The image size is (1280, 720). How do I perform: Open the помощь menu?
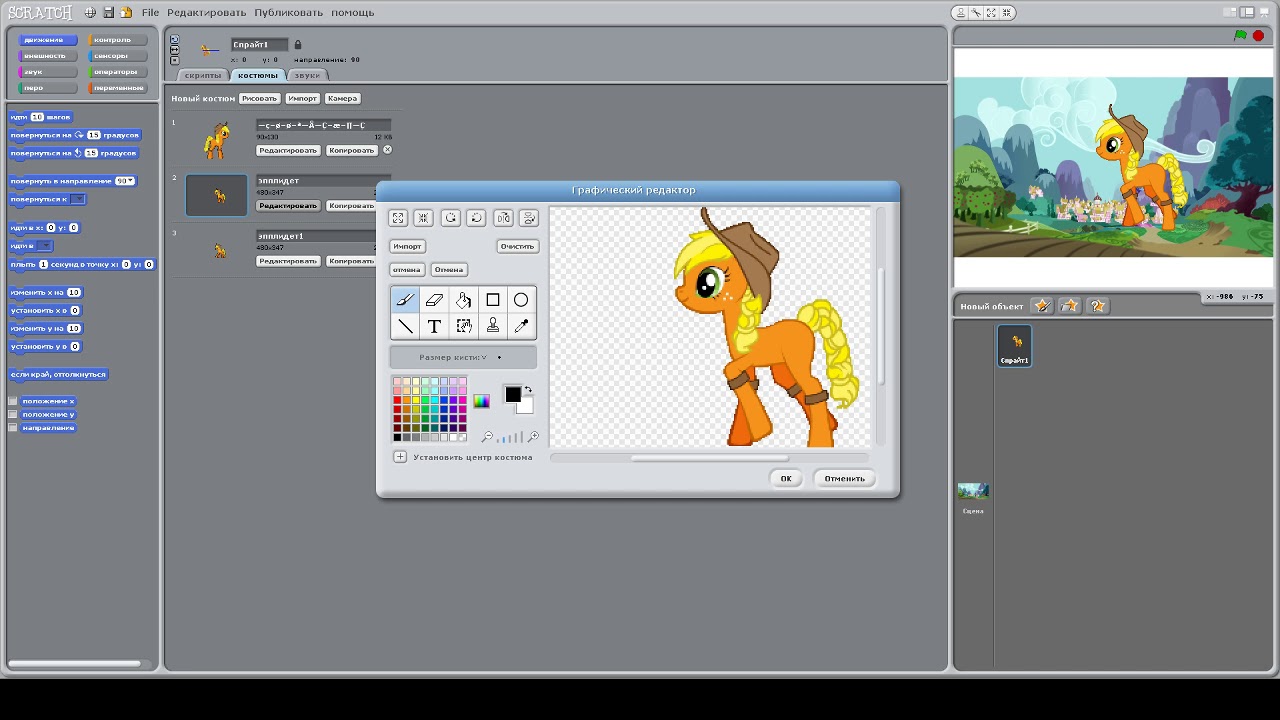click(352, 13)
